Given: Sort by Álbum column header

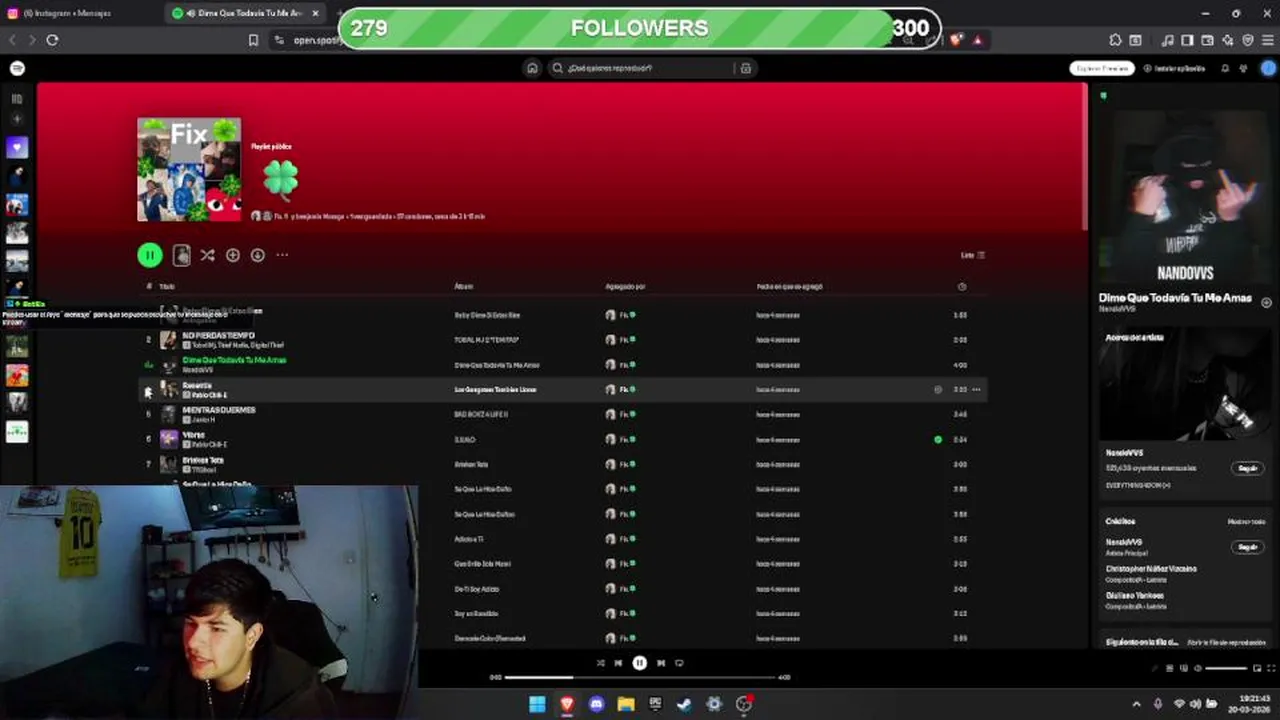Looking at the screenshot, I should (464, 286).
